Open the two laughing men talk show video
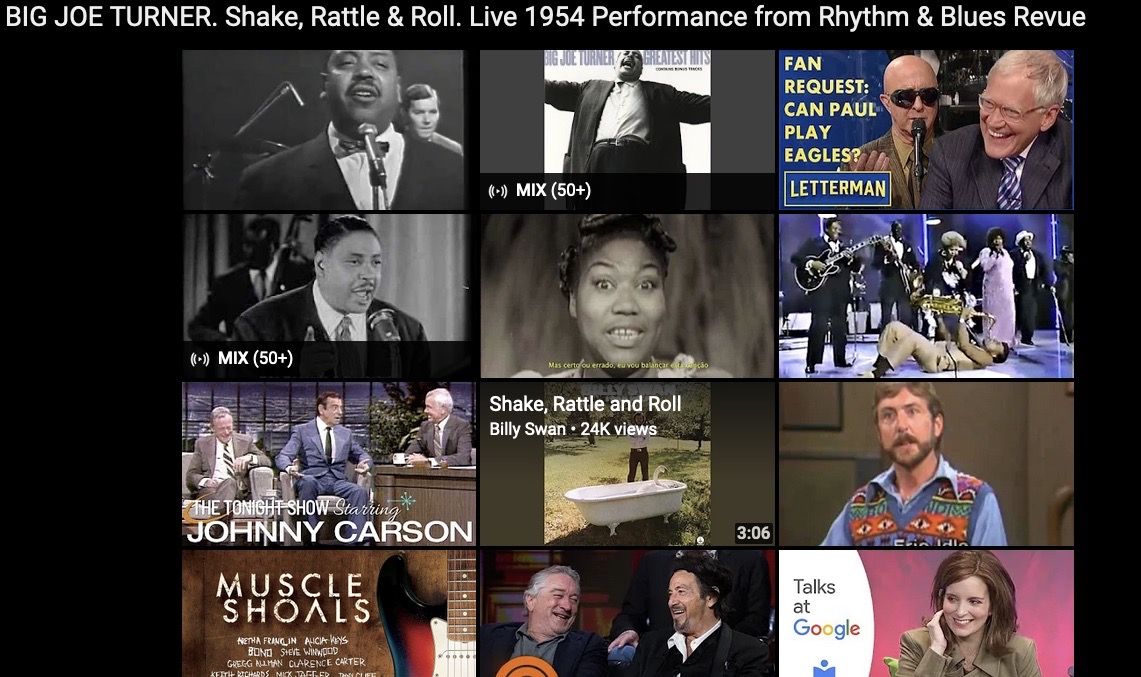Image resolution: width=1141 pixels, height=677 pixels. [627, 614]
